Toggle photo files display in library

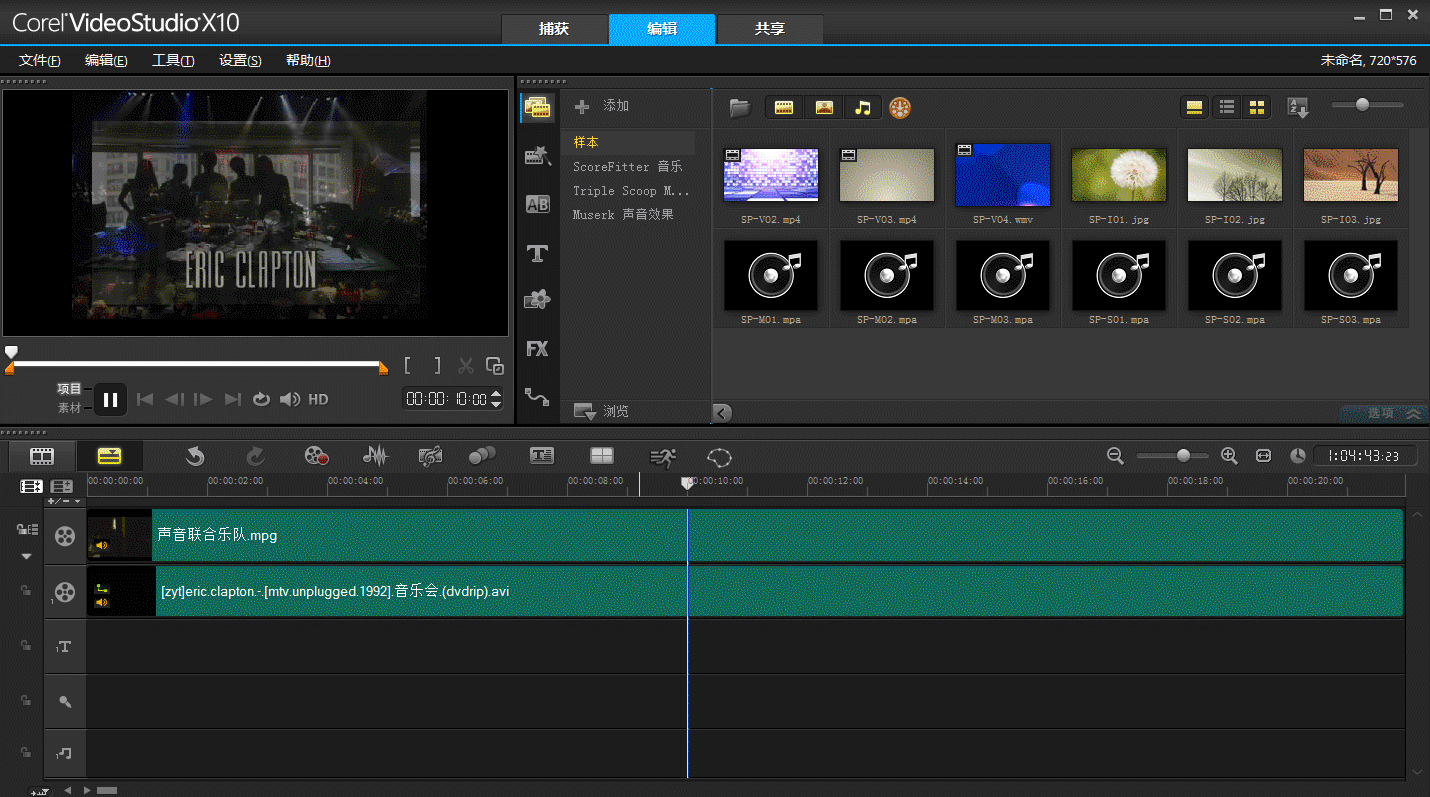click(824, 107)
